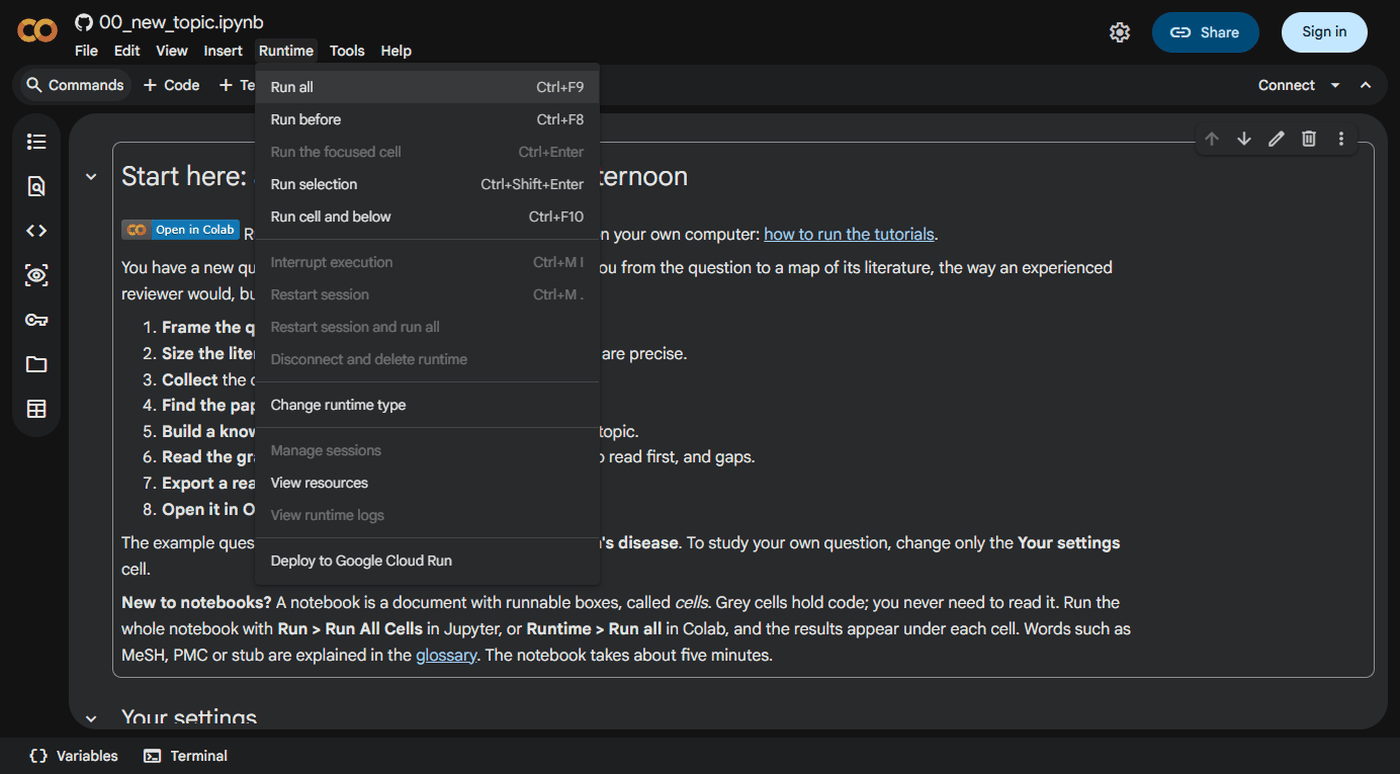This screenshot has width=1400, height=774.
Task: Open the Tools menu
Action: 347,51
